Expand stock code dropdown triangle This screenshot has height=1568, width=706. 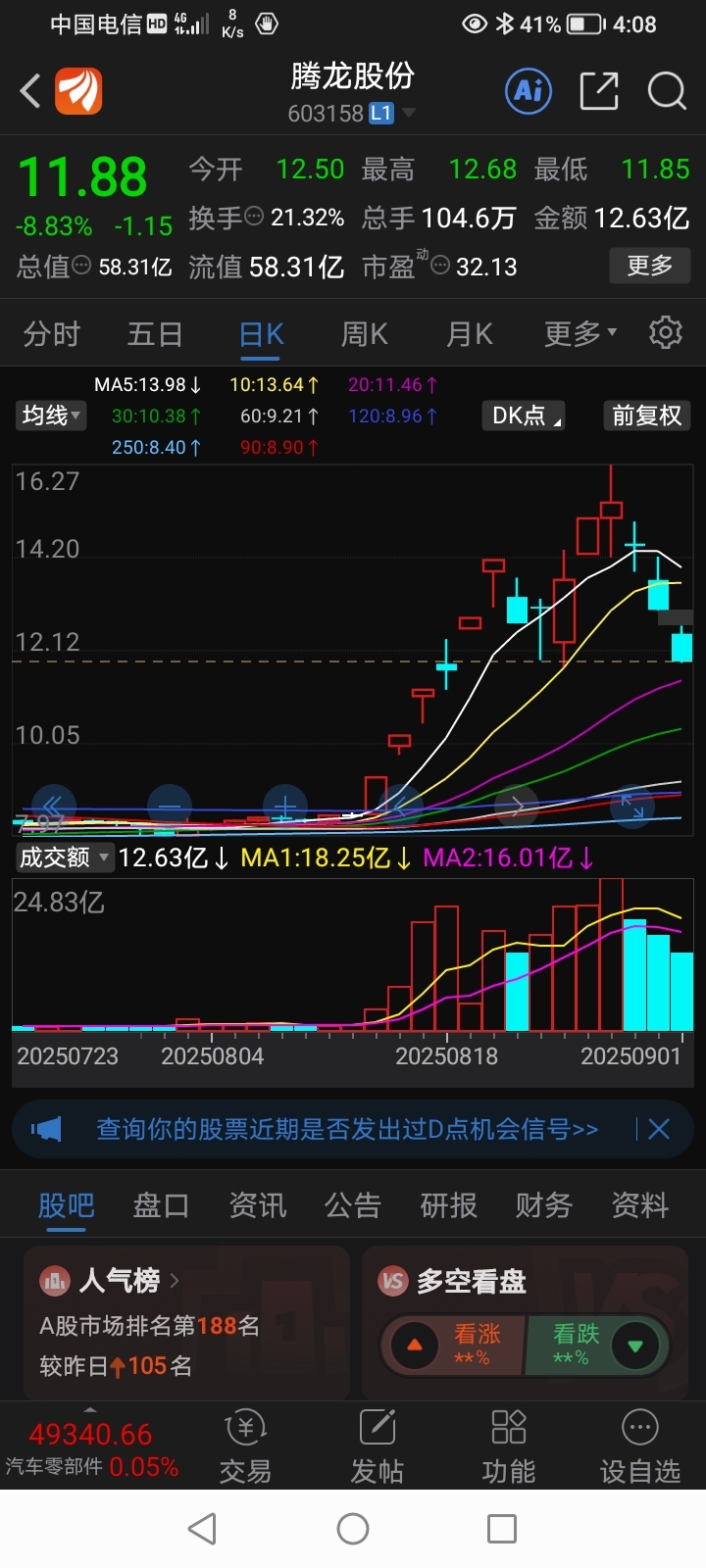coord(409,113)
